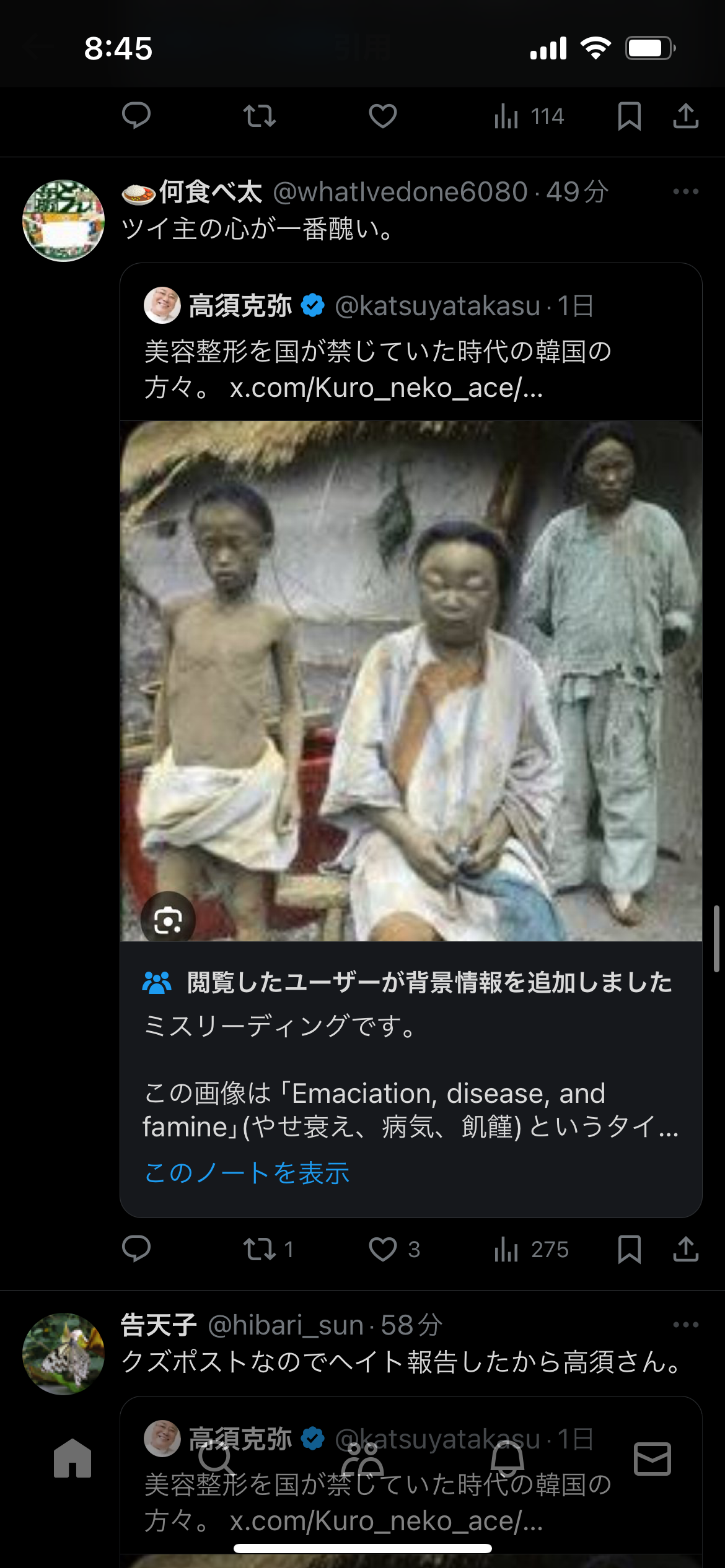Open 何食べ太 profile avatar
Image resolution: width=725 pixels, height=1568 pixels.
[63, 220]
